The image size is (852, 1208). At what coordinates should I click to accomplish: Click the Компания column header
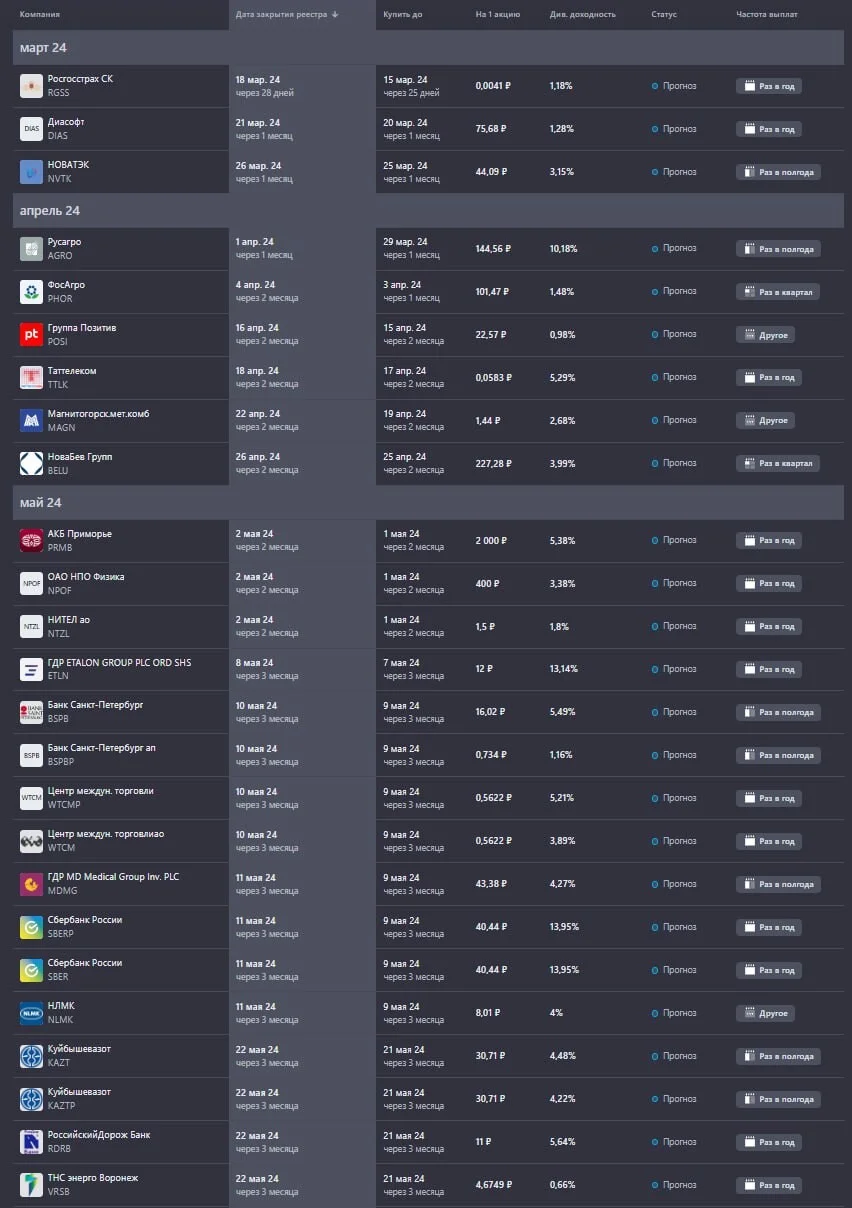[x=40, y=15]
